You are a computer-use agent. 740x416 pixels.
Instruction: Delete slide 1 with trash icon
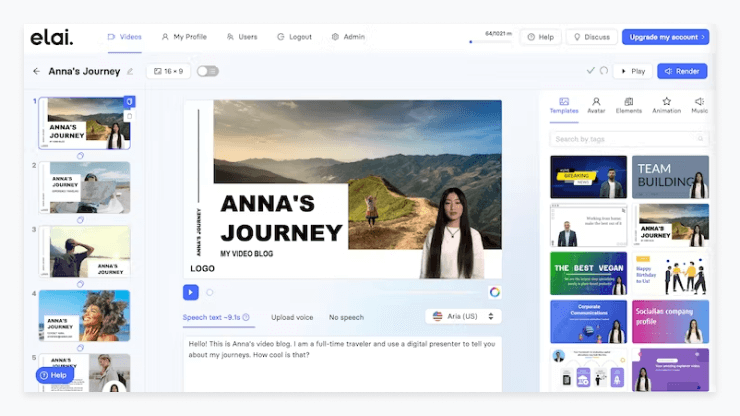[129, 116]
